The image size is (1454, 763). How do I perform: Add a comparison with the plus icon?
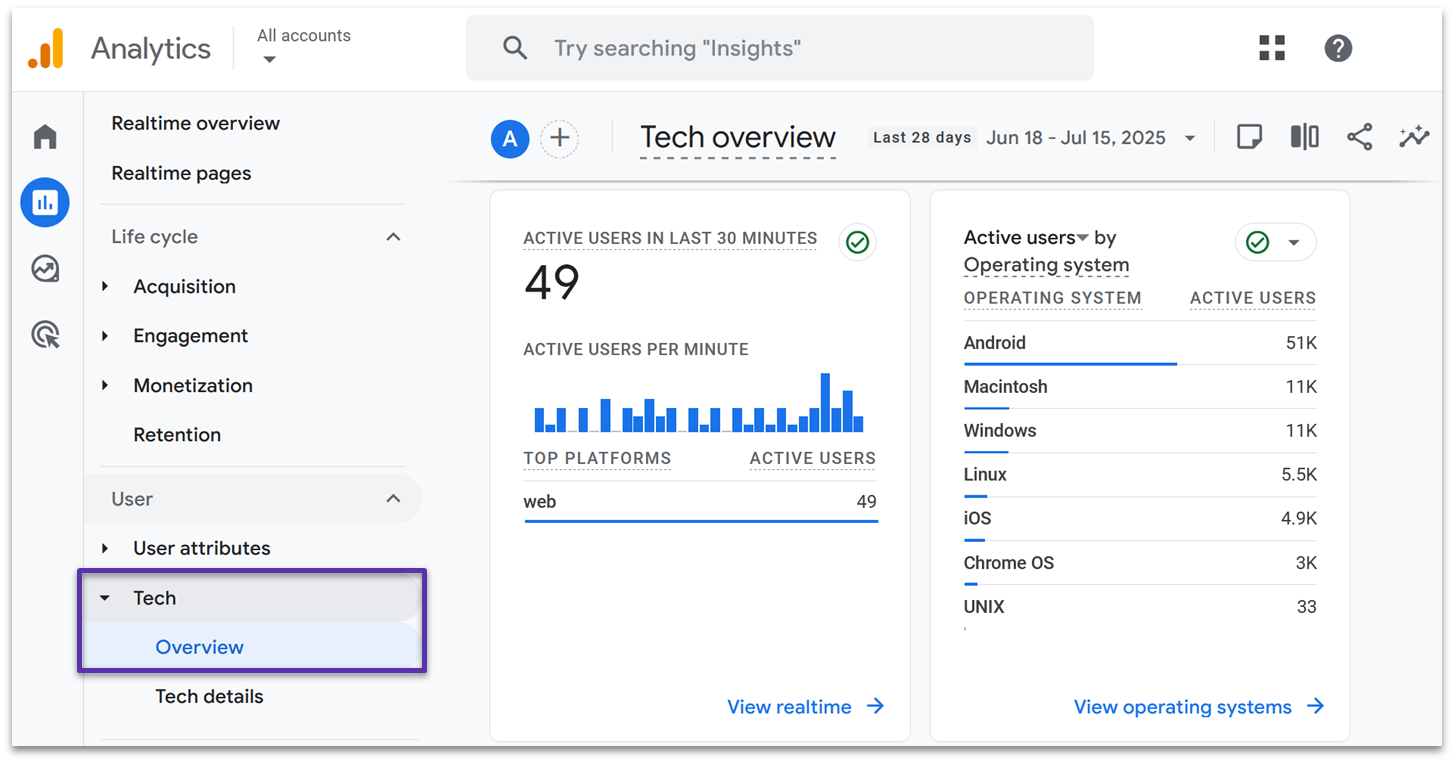(560, 138)
